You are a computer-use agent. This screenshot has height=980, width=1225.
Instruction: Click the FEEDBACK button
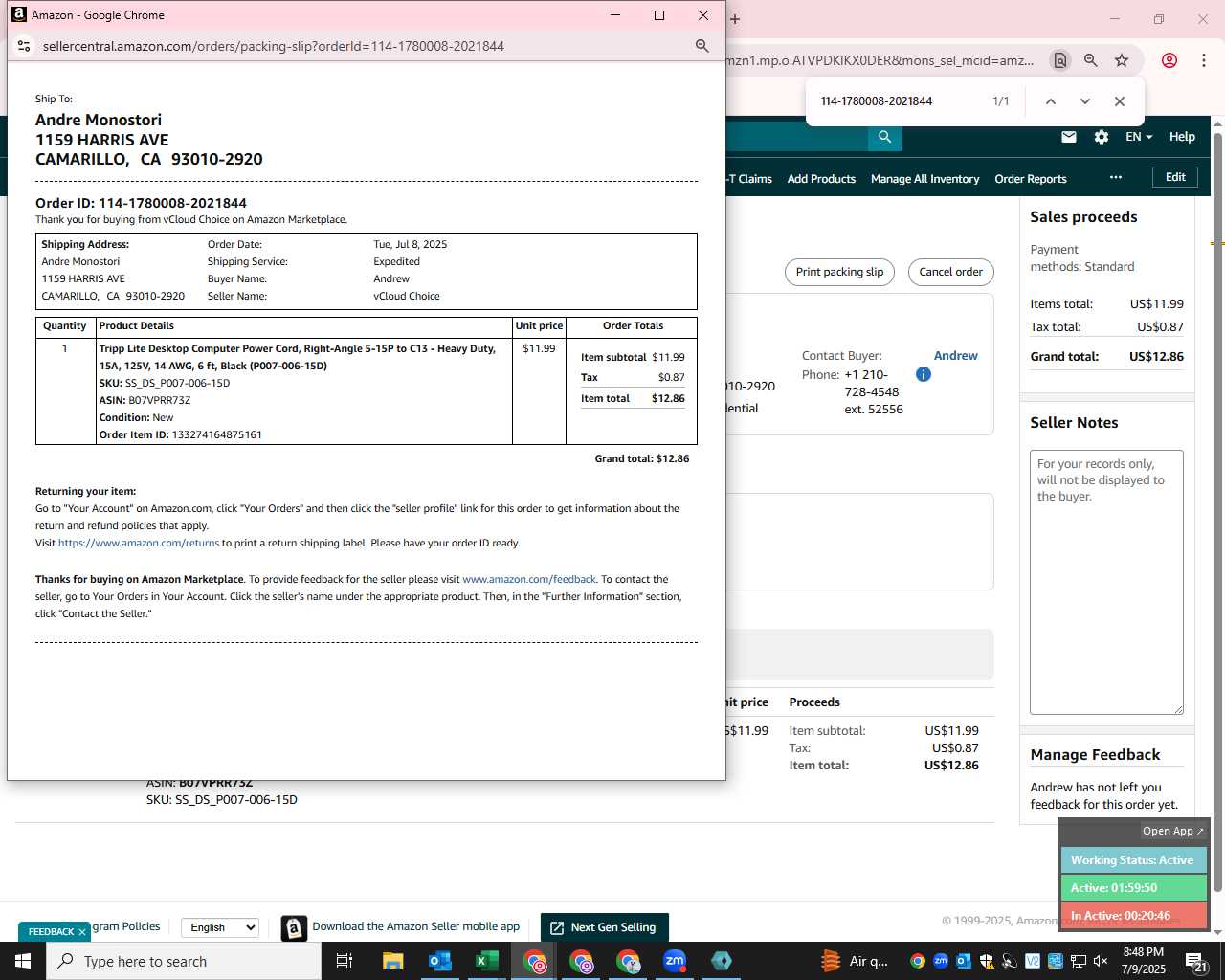click(51, 931)
